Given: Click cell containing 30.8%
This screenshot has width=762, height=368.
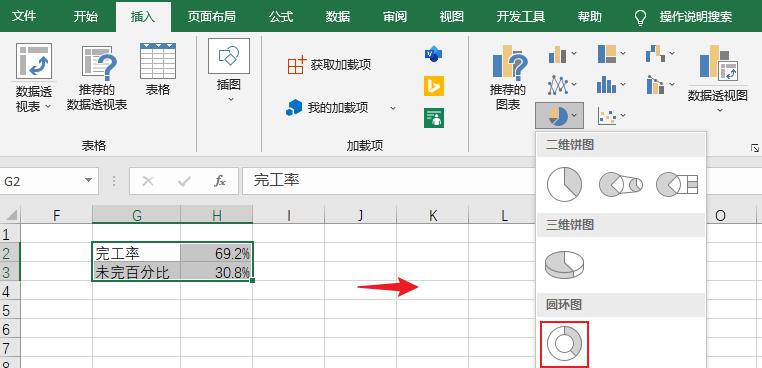Looking at the screenshot, I should [217, 272].
